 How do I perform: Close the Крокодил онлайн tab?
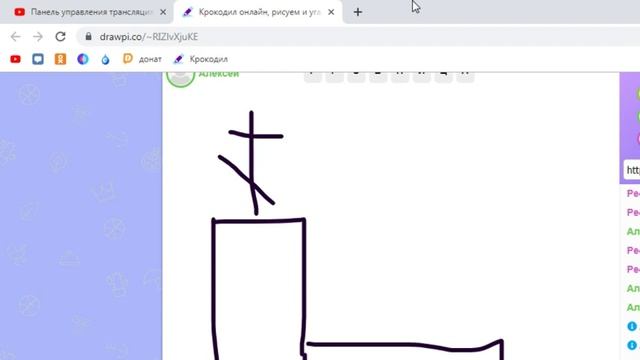331,12
